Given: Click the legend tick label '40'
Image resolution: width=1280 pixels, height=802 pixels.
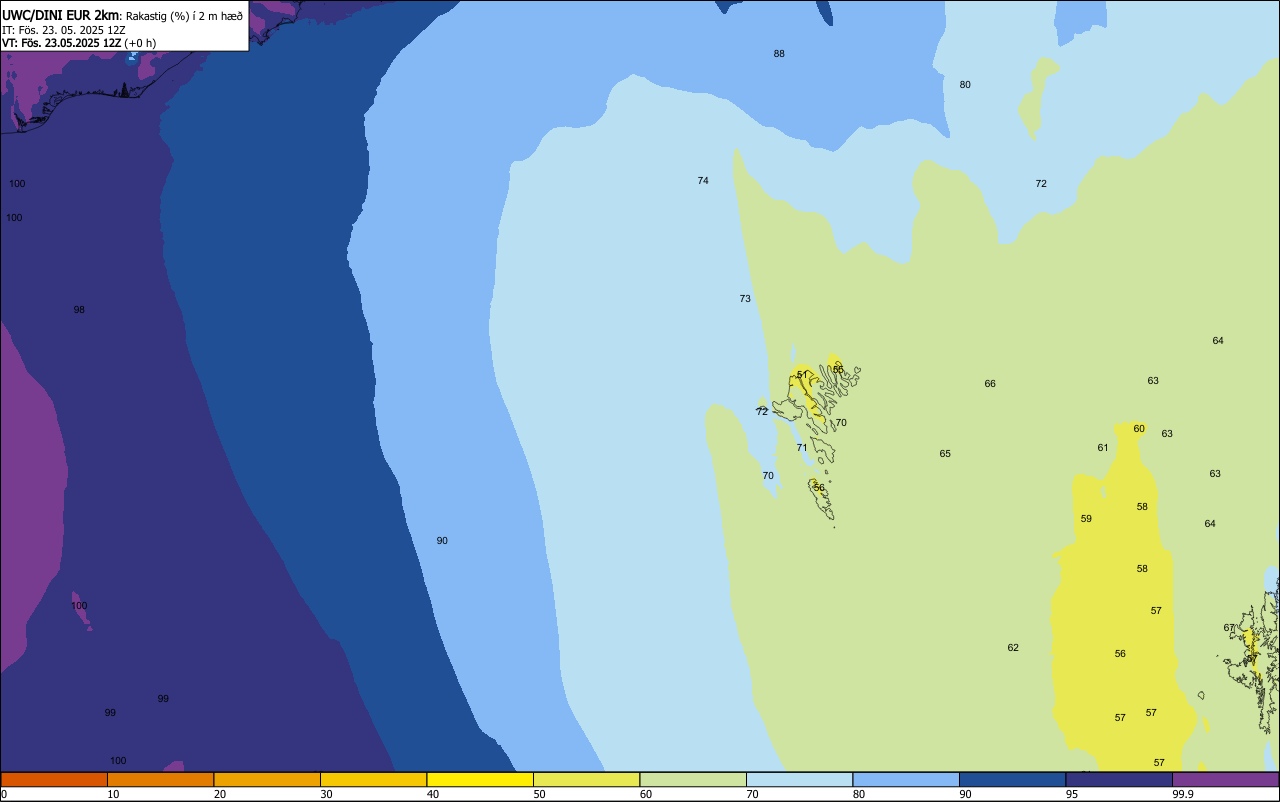Looking at the screenshot, I should pyautogui.click(x=433, y=794).
